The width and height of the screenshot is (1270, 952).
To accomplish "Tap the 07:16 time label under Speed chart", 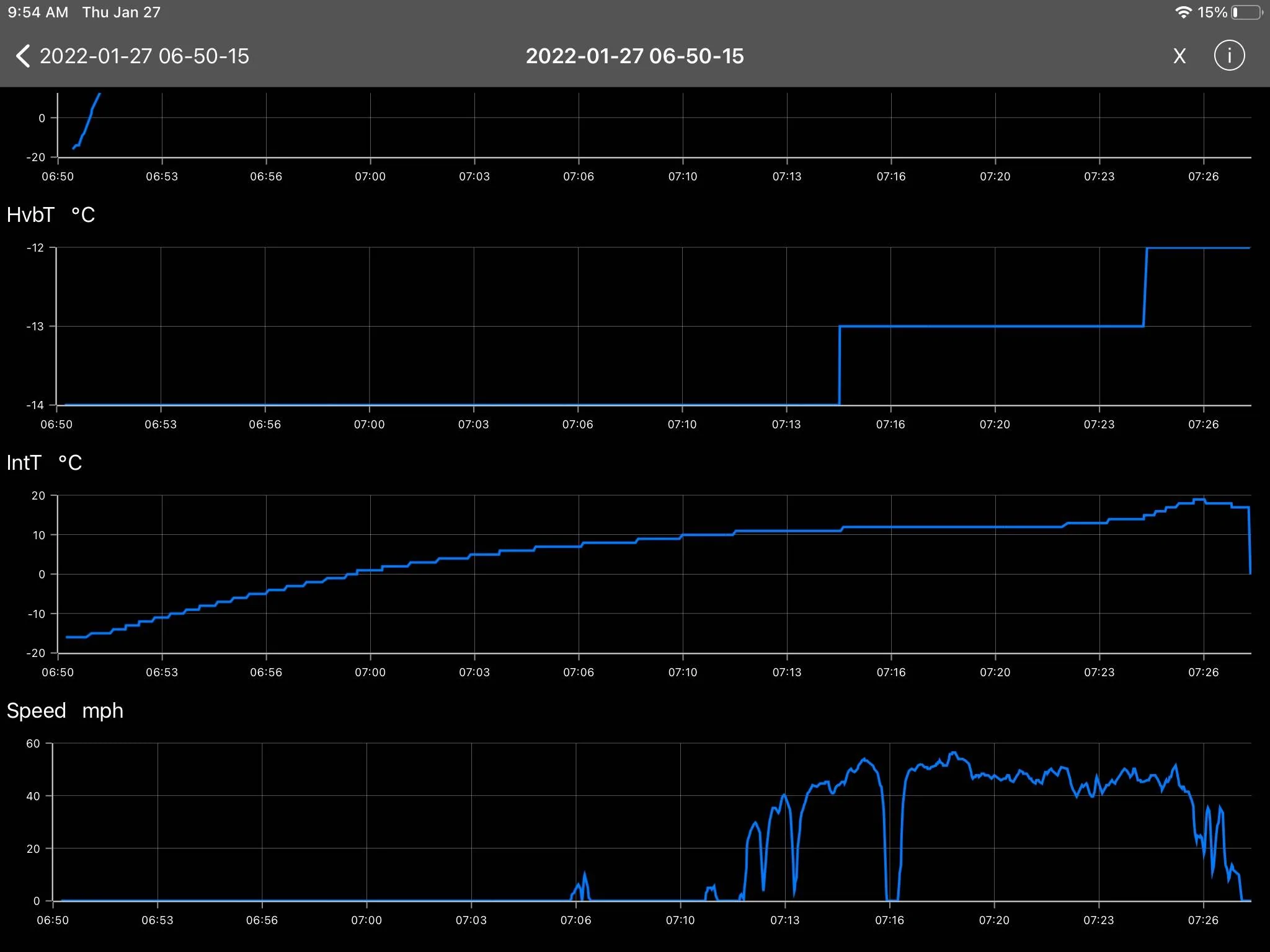I will click(889, 920).
